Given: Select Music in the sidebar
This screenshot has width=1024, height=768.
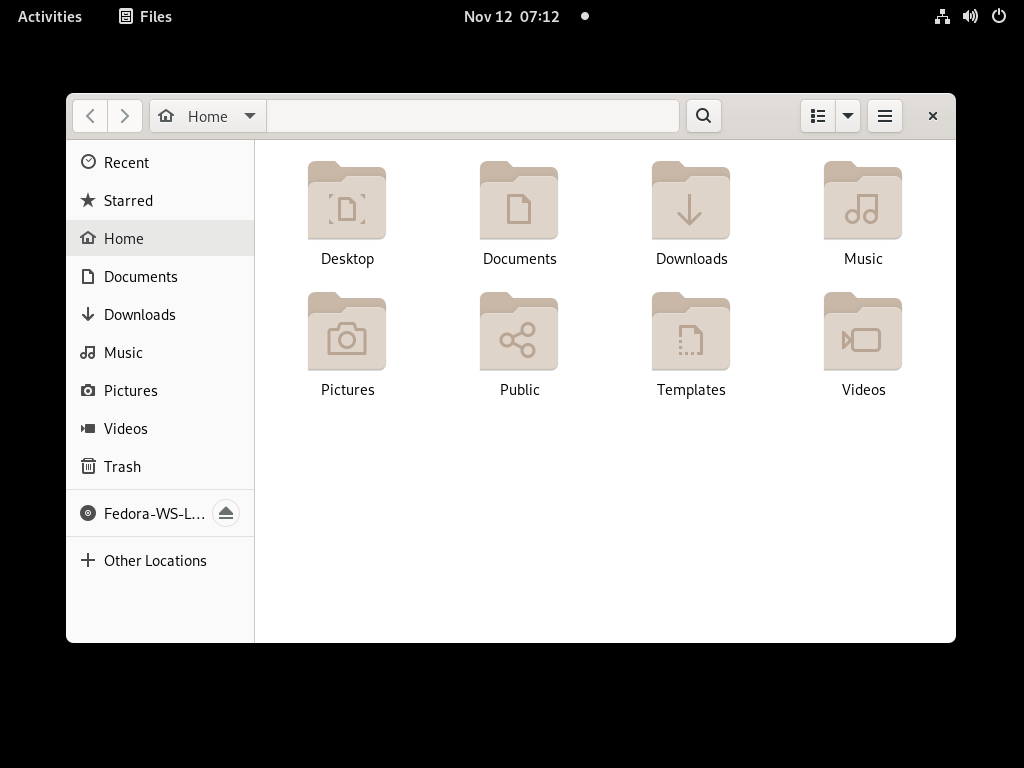Looking at the screenshot, I should [160, 353].
